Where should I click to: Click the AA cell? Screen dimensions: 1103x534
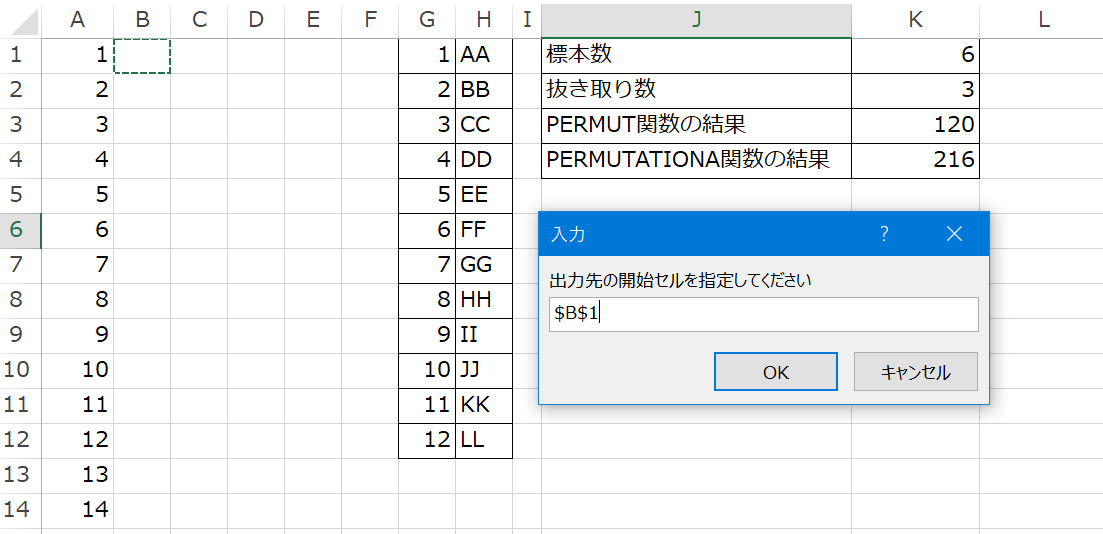[484, 56]
